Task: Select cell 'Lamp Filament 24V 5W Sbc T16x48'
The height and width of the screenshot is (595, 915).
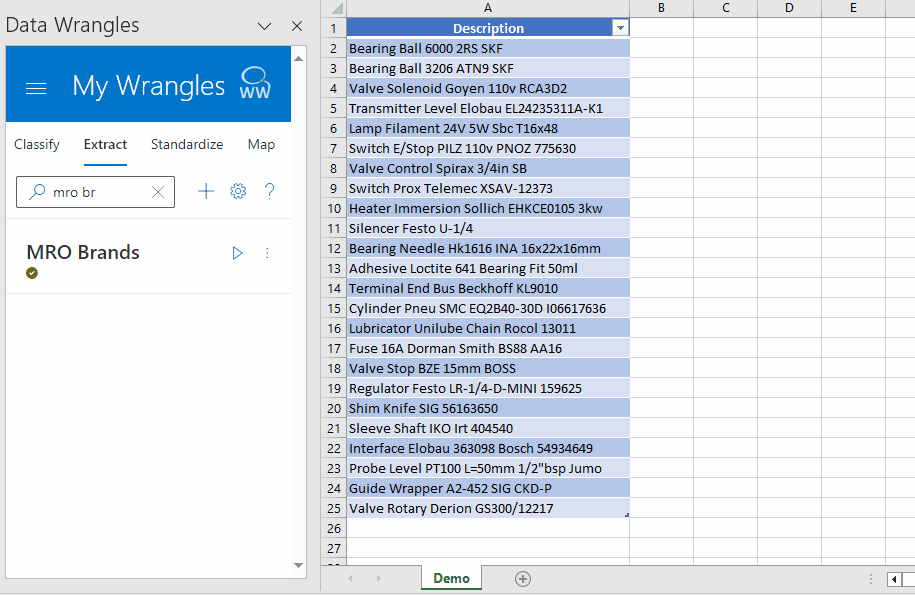Action: pos(488,128)
